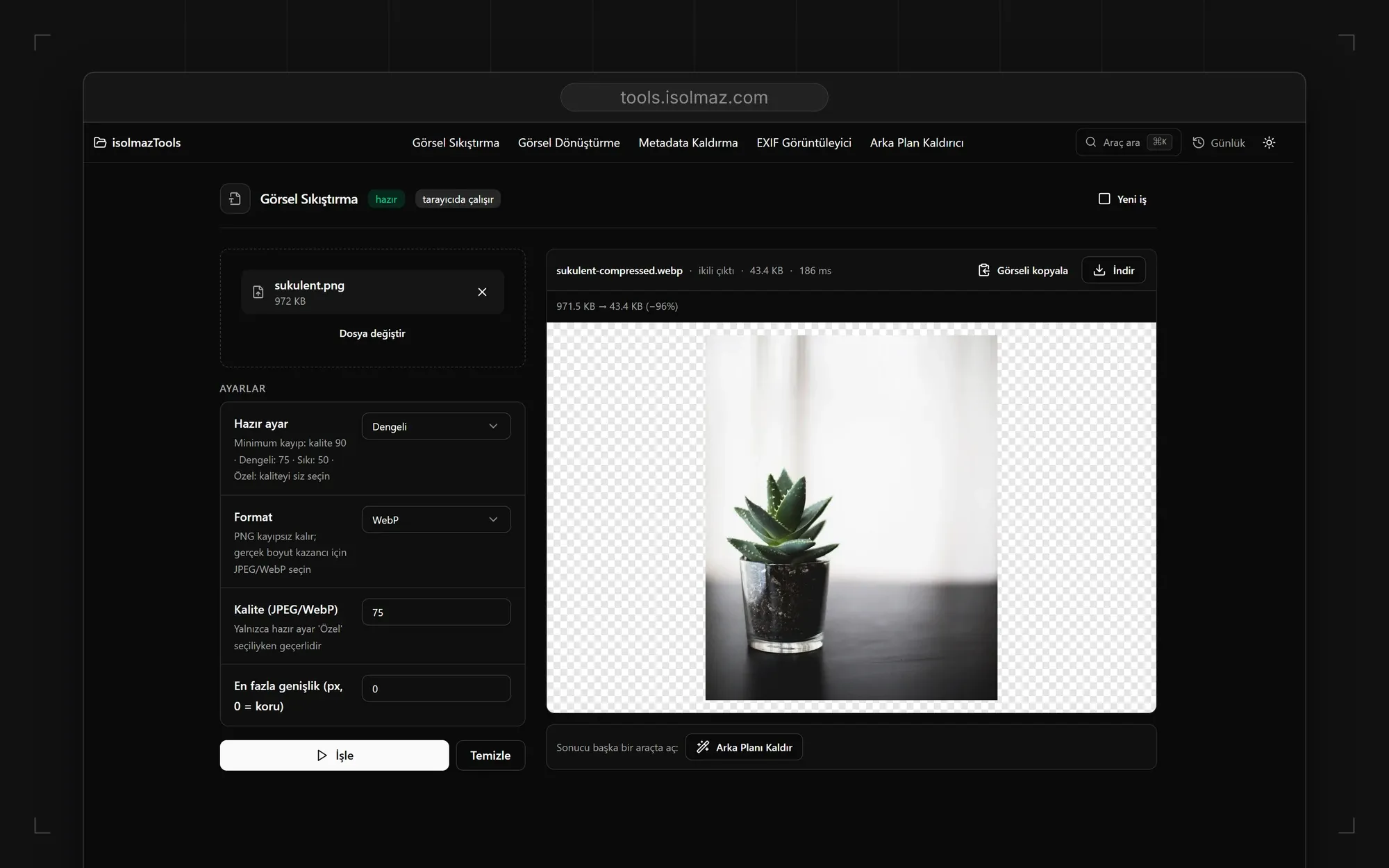
Task: Open the Günlük history log
Action: click(1219, 142)
